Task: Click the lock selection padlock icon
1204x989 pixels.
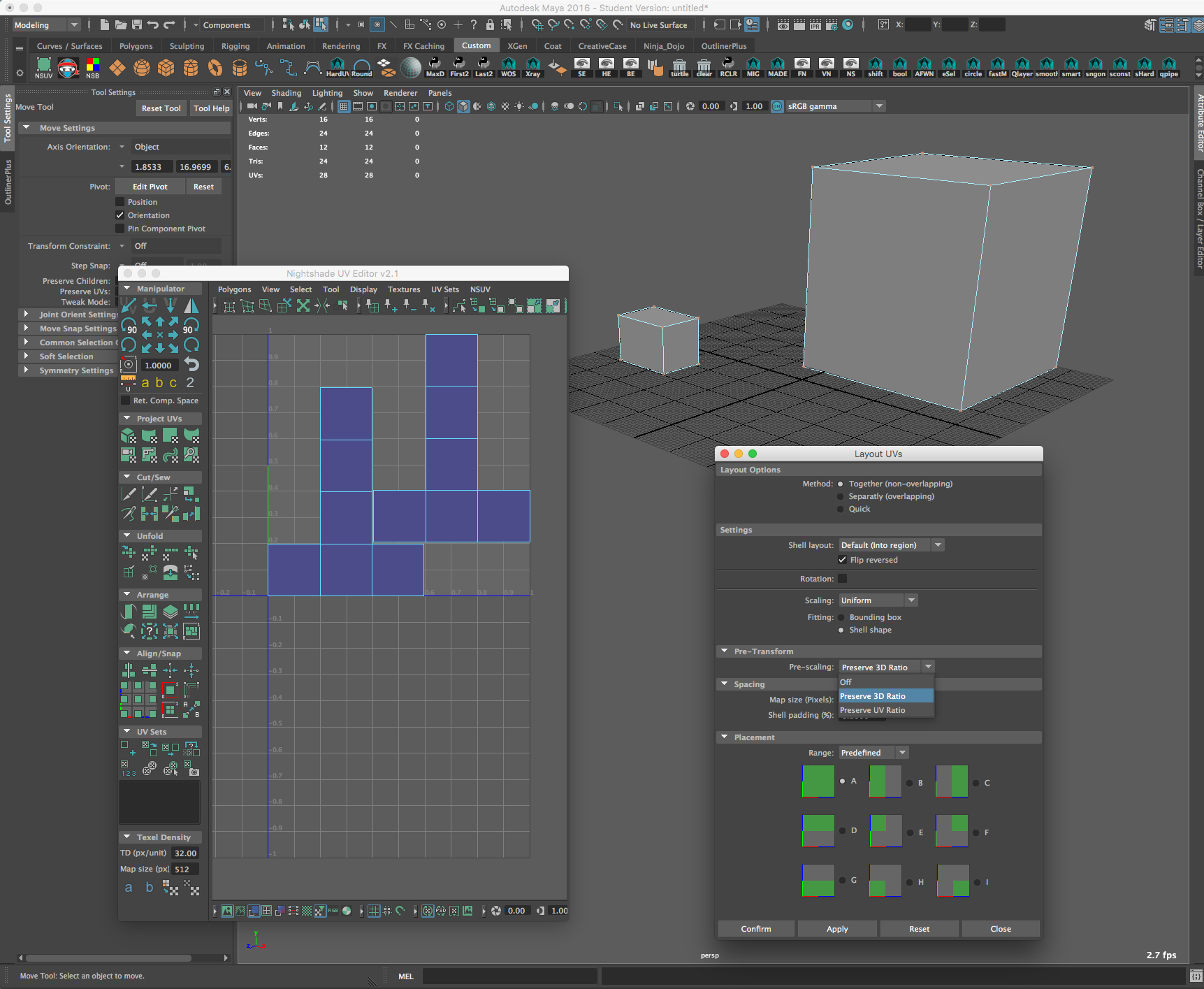Action: (490, 25)
